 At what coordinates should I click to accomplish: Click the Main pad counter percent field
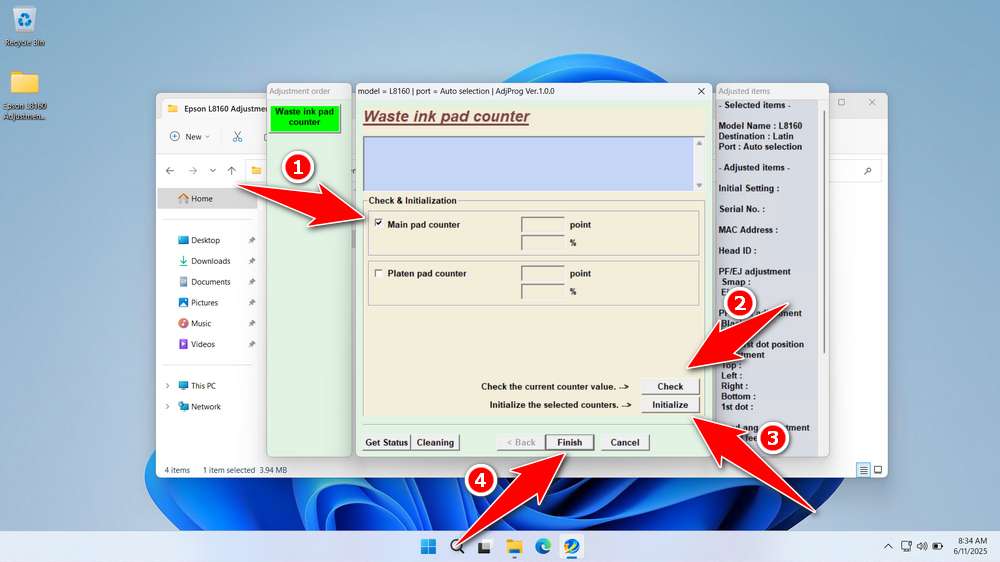click(542, 242)
